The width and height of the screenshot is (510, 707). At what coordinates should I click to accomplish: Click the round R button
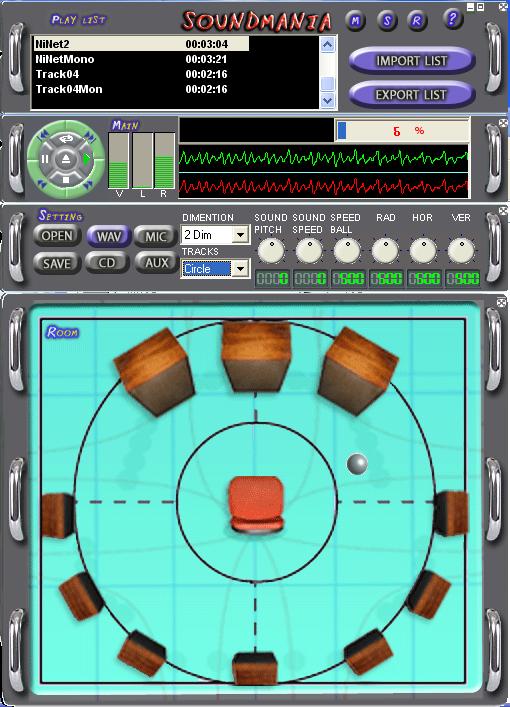pyautogui.click(x=418, y=21)
